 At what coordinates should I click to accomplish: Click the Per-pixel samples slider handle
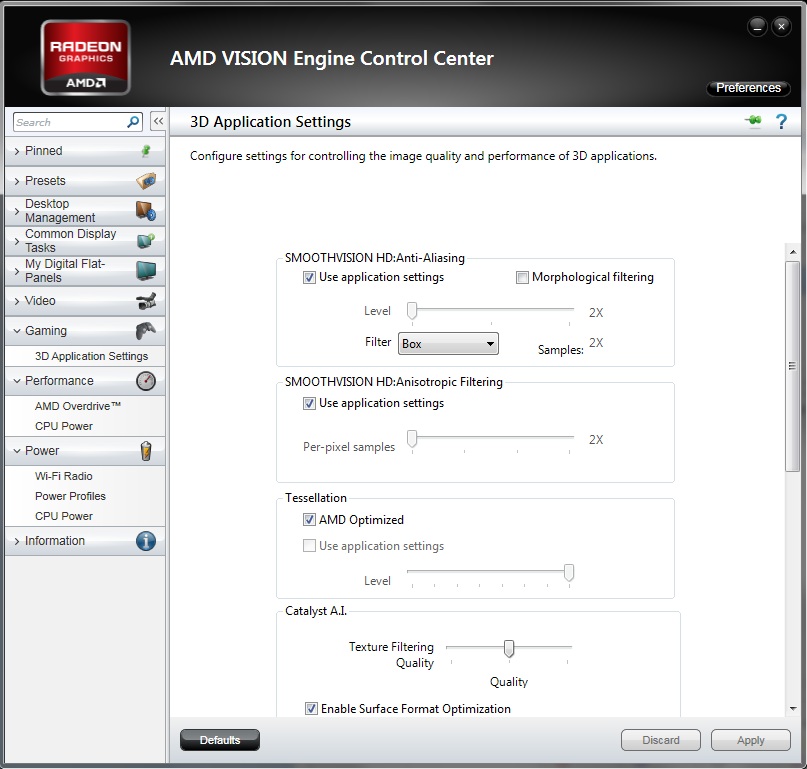click(x=412, y=439)
